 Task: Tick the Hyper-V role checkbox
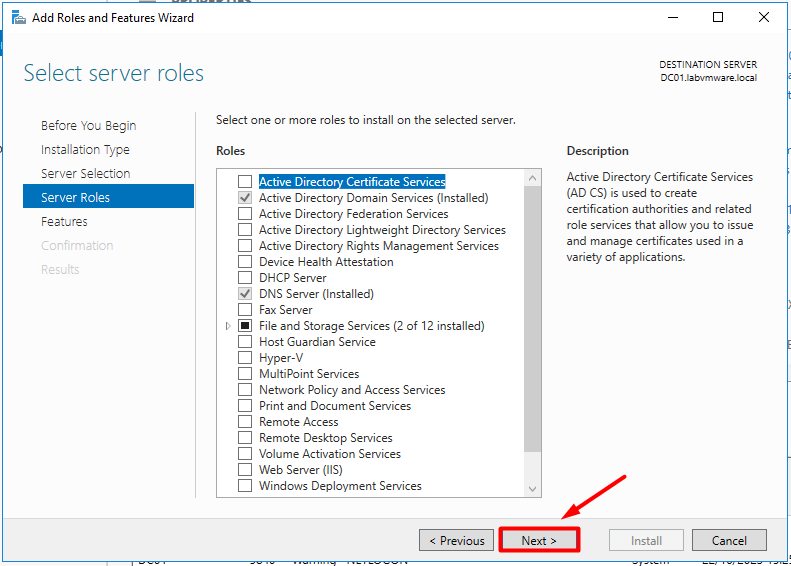[245, 358]
